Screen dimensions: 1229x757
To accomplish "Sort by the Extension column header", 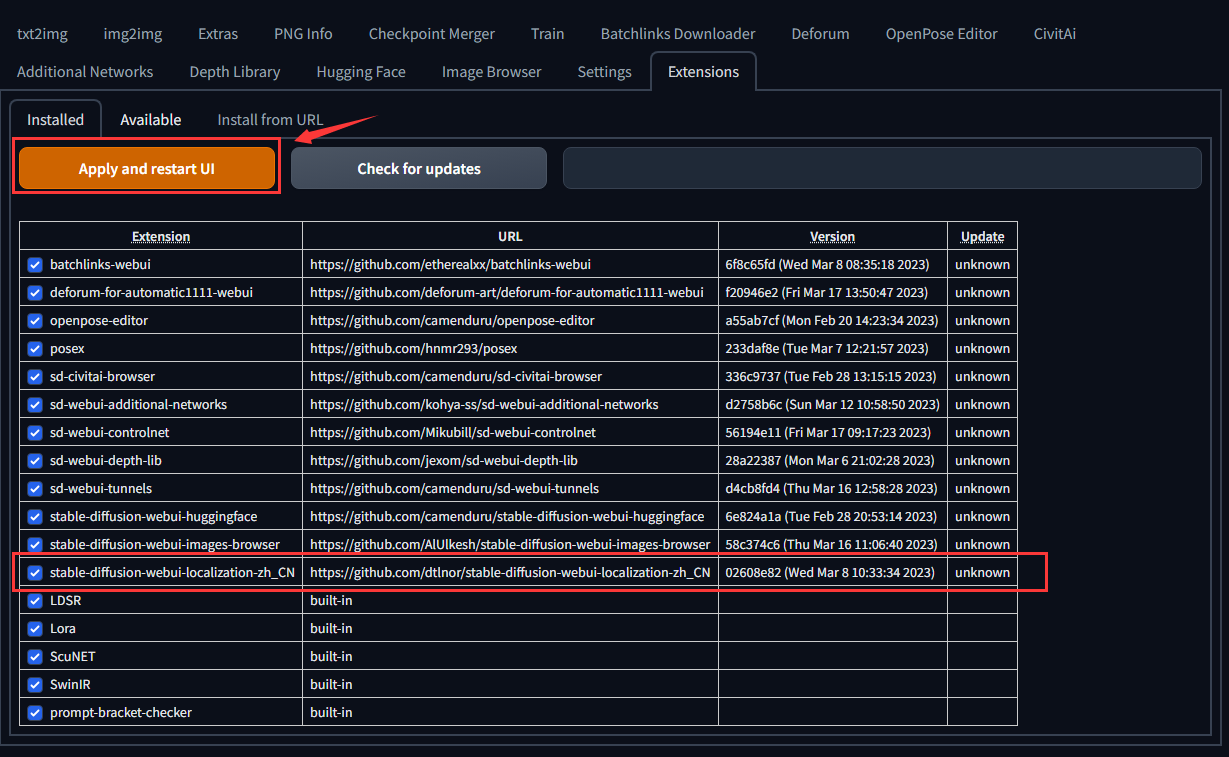I will coord(161,236).
